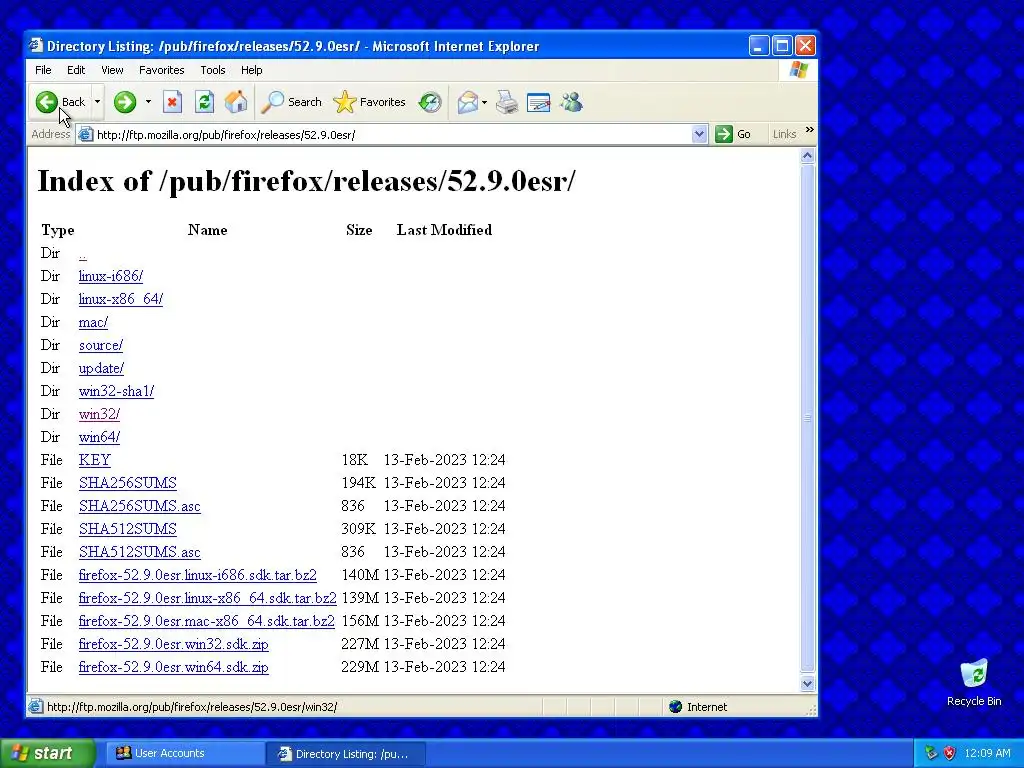Open the win32-sha1/ directory link
Viewport: 1024px width, 768px height.
(x=116, y=391)
